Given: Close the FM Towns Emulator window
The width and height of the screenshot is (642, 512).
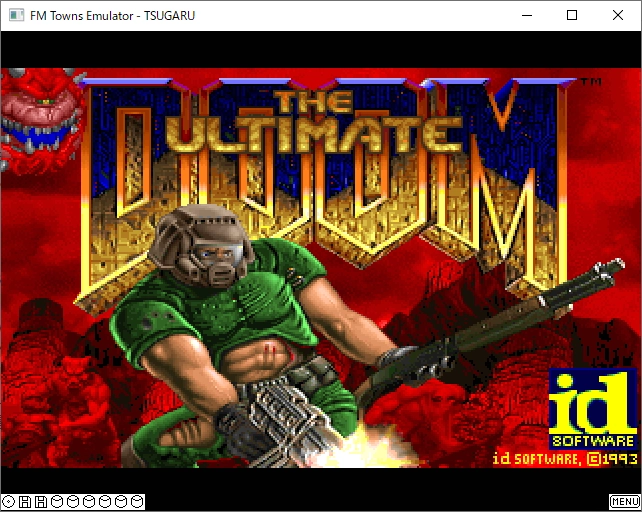Looking at the screenshot, I should [x=618, y=15].
